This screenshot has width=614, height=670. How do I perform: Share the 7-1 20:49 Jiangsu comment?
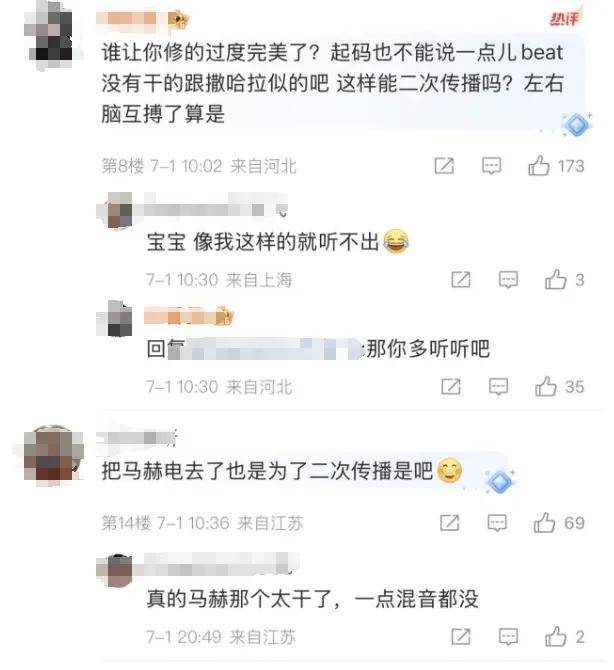tap(461, 636)
